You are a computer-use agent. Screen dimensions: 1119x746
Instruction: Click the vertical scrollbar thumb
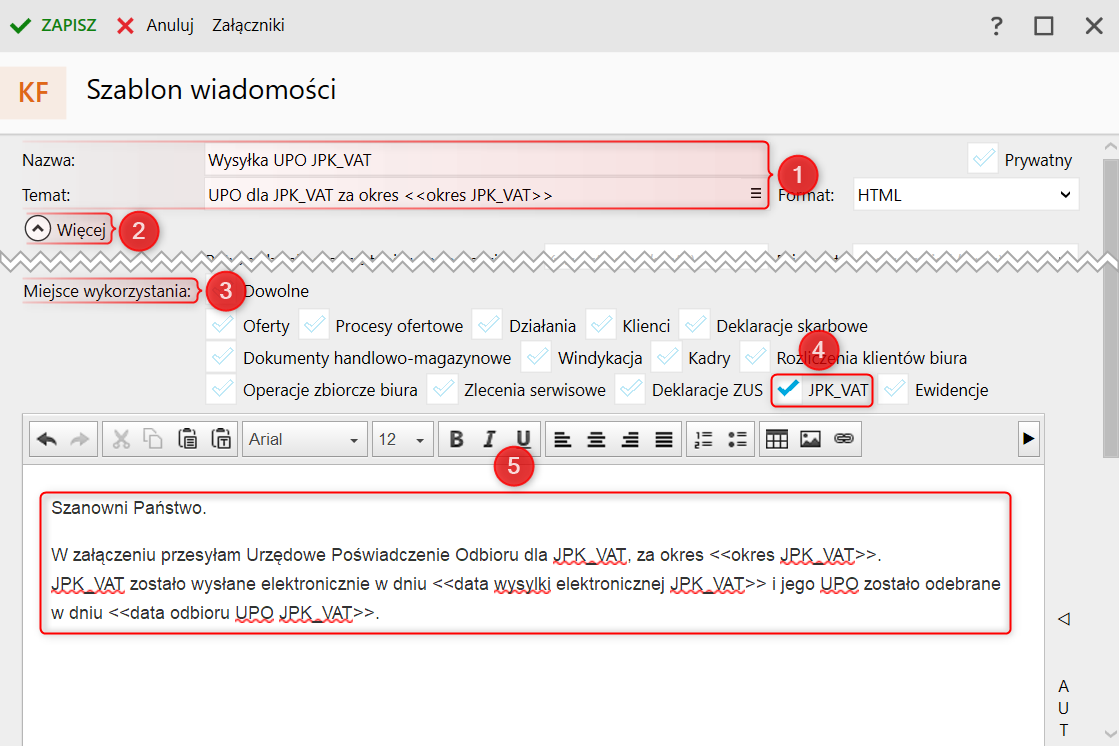coord(1110,307)
